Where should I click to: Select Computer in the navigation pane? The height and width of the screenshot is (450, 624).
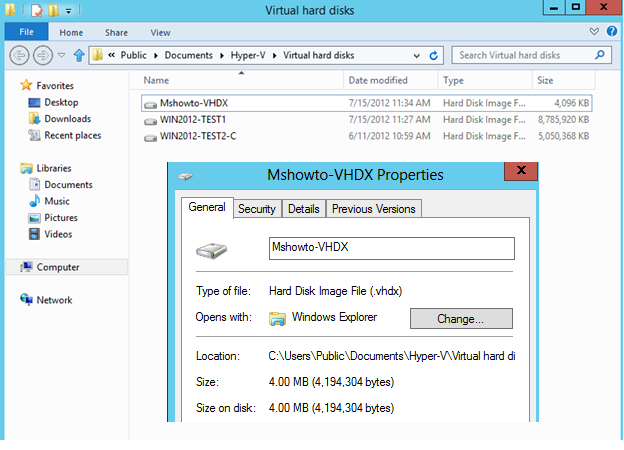pos(66,267)
